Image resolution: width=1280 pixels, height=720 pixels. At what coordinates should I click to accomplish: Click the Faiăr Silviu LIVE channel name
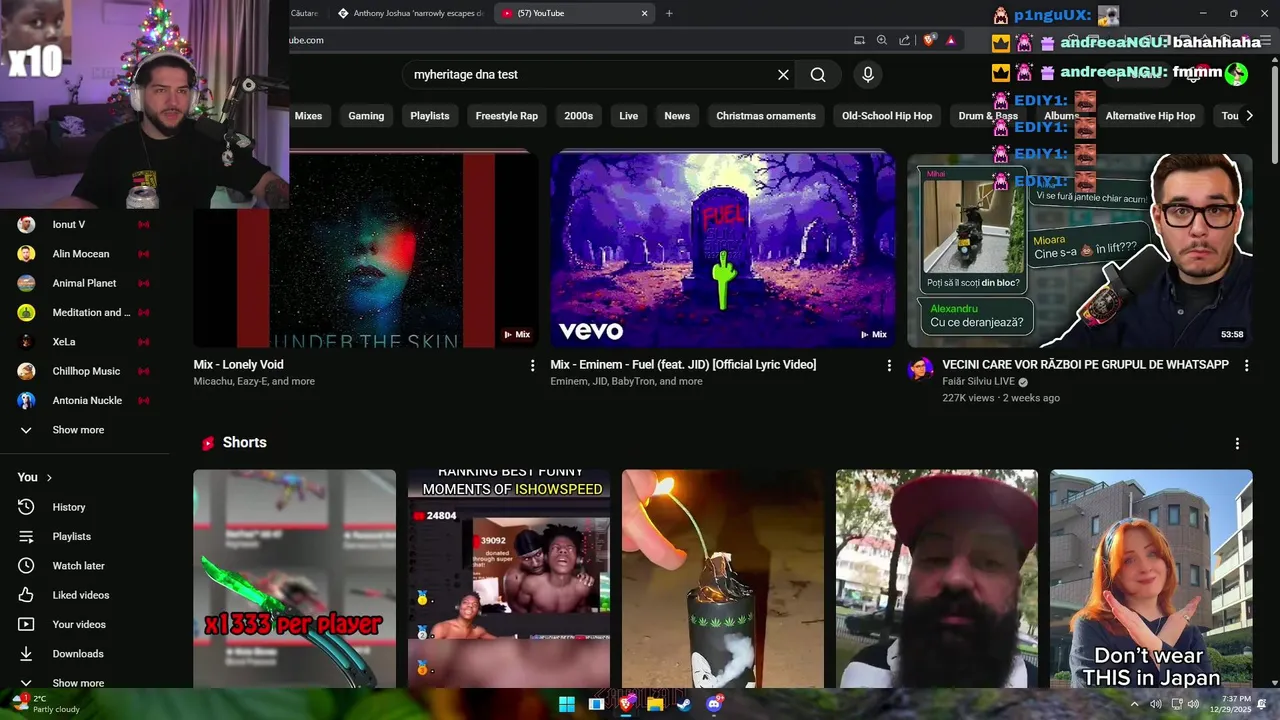pyautogui.click(x=978, y=382)
